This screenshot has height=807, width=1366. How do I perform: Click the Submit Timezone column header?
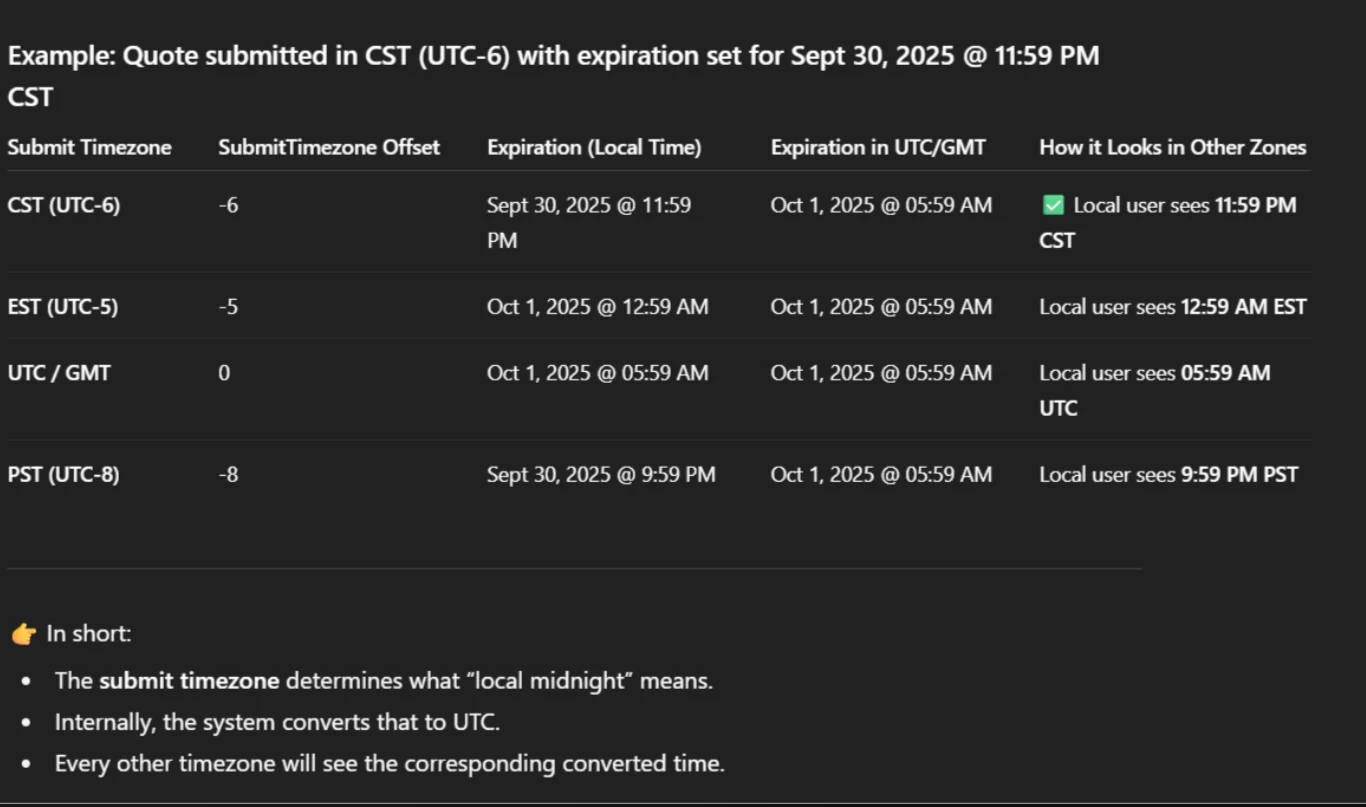89,147
